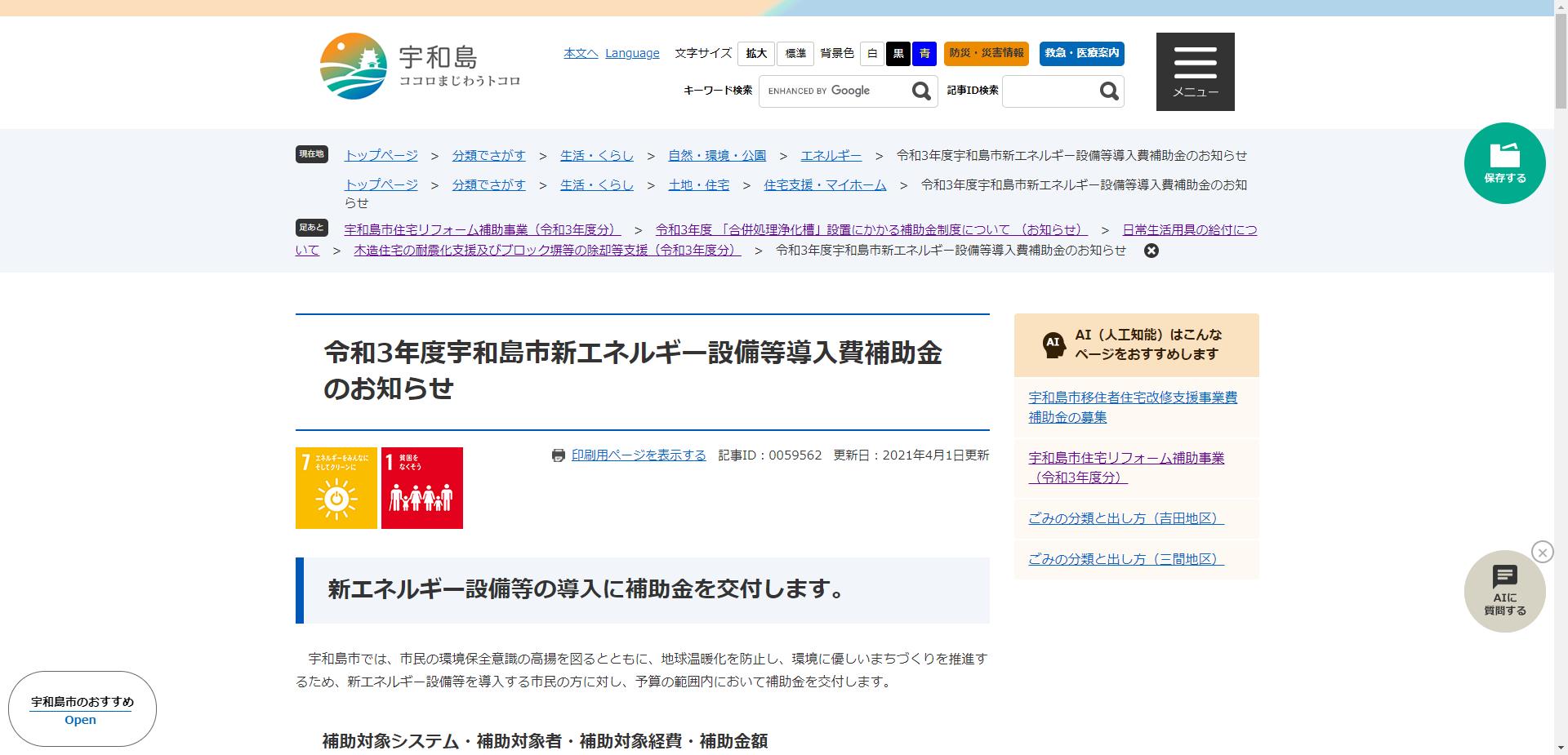The image size is (1568, 755).
Task: Dismiss the AI chat bubble with X
Action: pyautogui.click(x=1542, y=552)
